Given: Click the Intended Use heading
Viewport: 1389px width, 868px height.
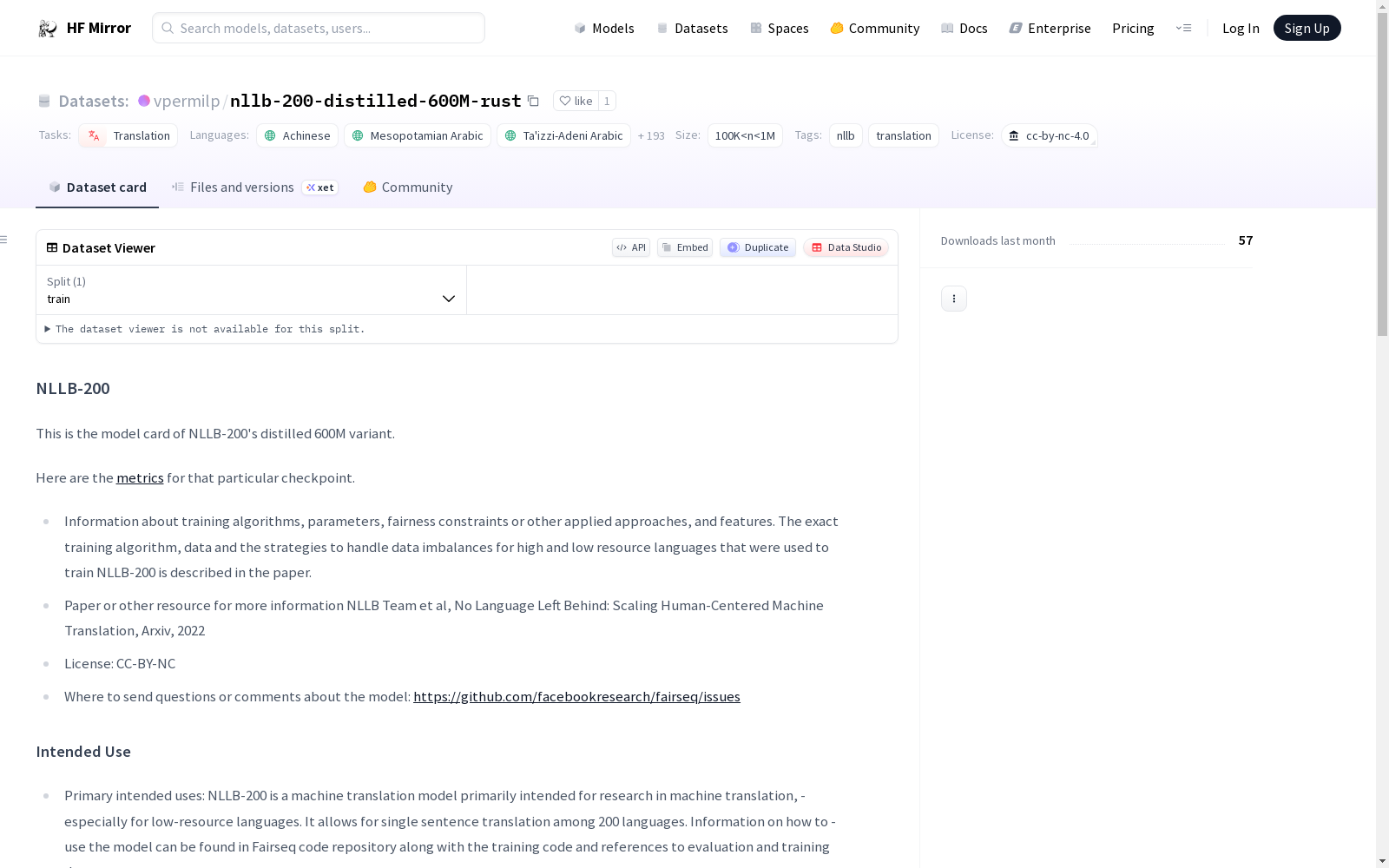Looking at the screenshot, I should click(x=83, y=752).
